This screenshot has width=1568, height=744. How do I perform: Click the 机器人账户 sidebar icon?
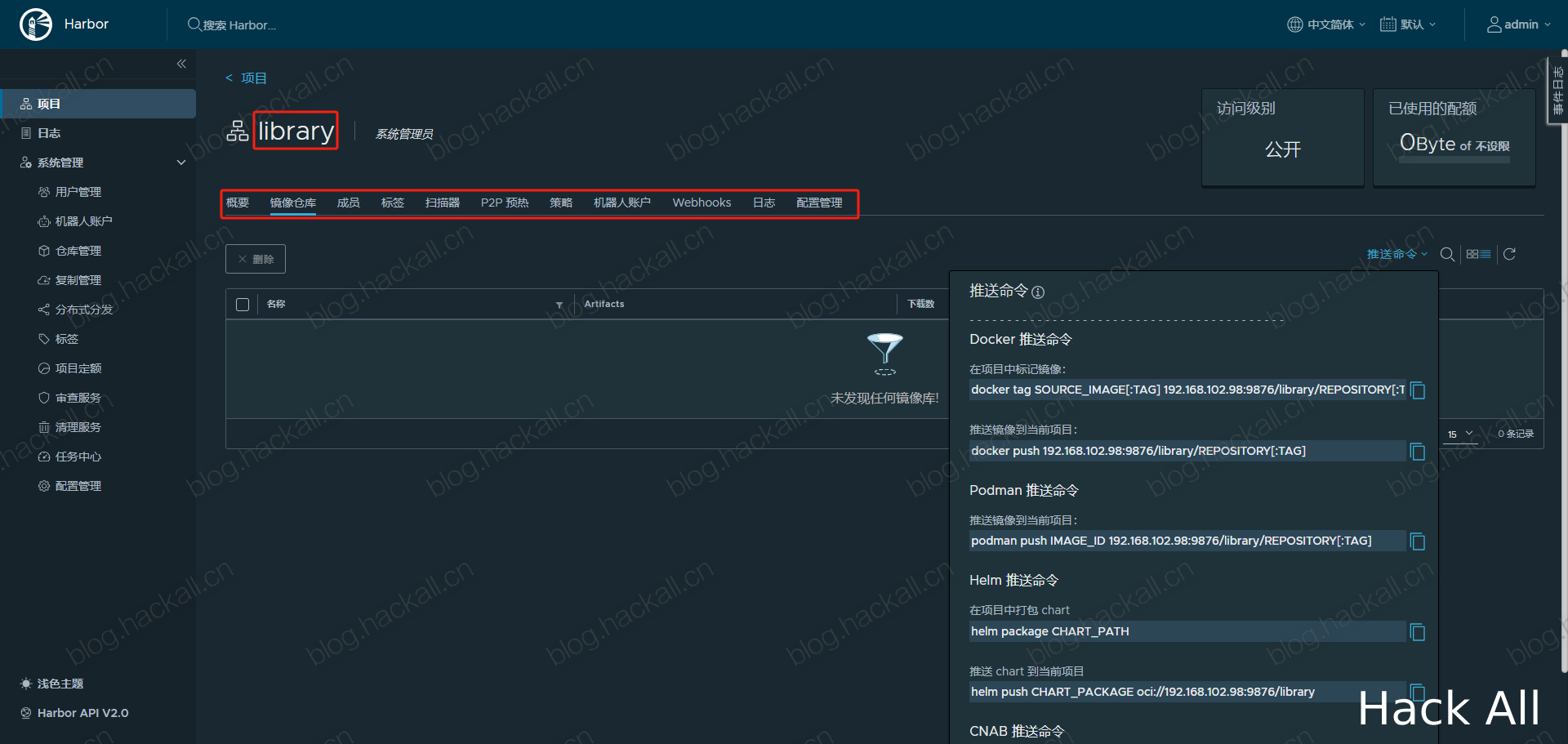click(x=44, y=221)
